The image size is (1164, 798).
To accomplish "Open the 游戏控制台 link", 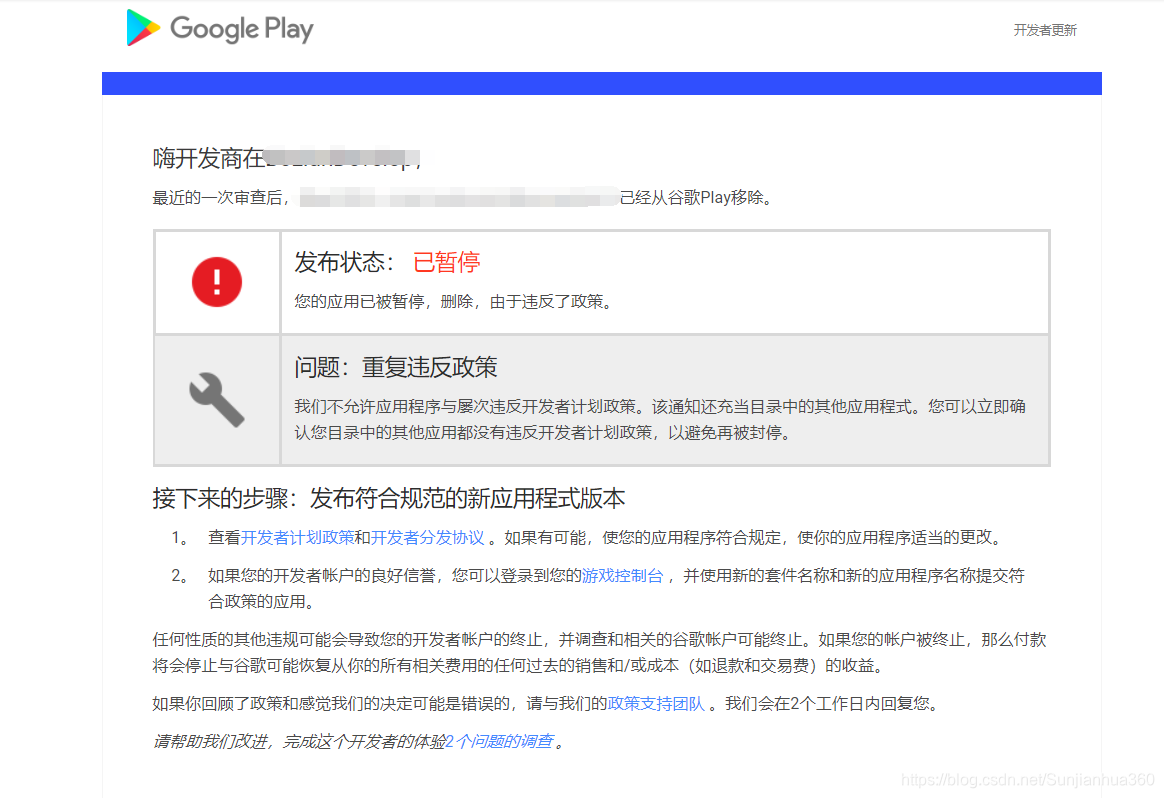I will pos(622,576).
